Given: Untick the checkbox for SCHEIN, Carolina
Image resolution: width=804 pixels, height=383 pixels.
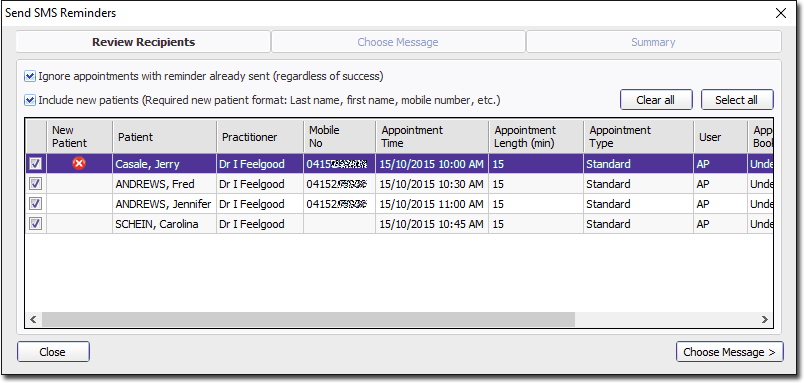Looking at the screenshot, I should click(x=35, y=224).
